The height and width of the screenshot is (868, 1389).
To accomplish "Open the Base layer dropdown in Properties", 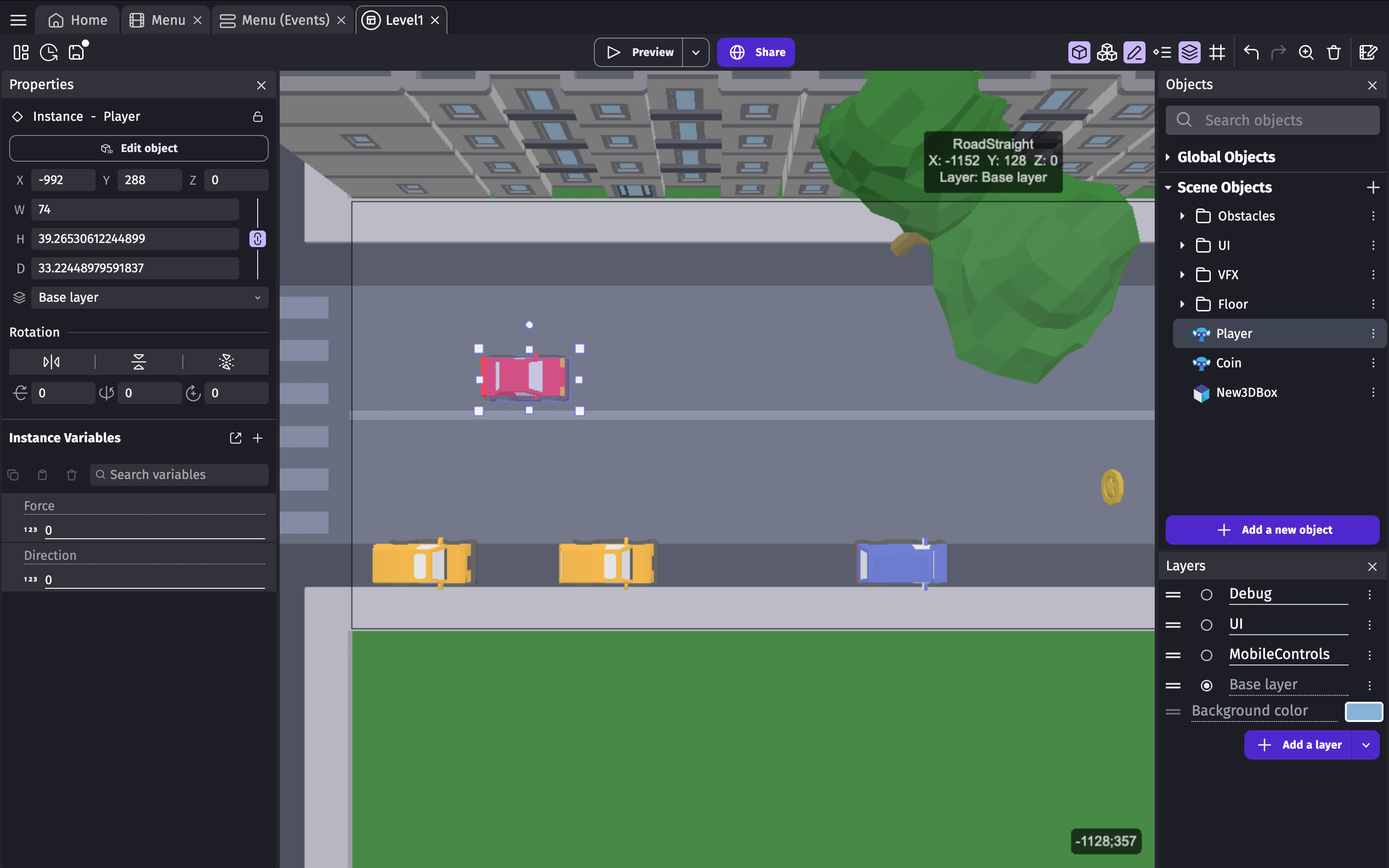I will pos(149,298).
